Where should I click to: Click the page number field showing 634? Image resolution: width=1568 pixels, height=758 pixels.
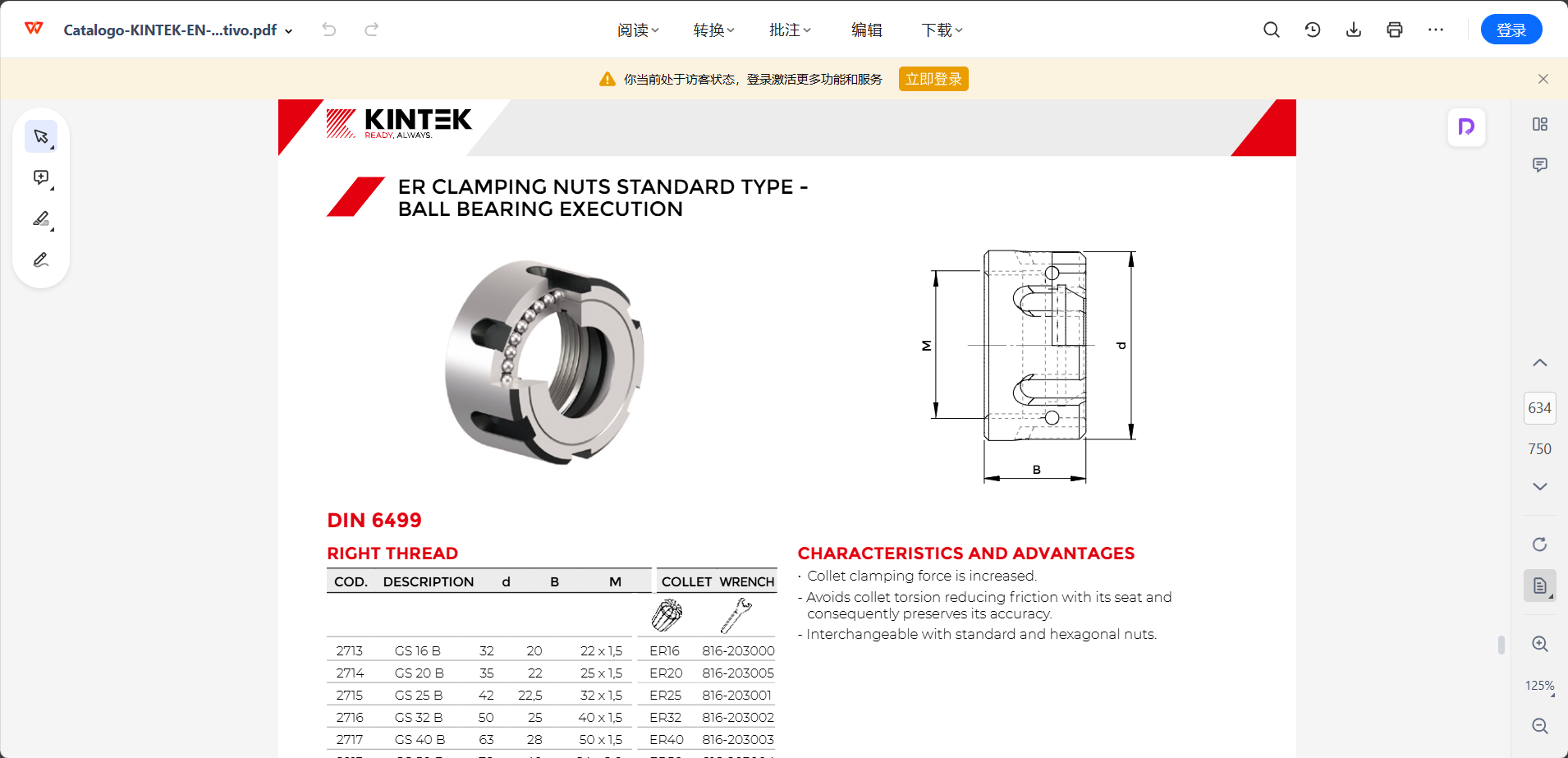(1539, 408)
